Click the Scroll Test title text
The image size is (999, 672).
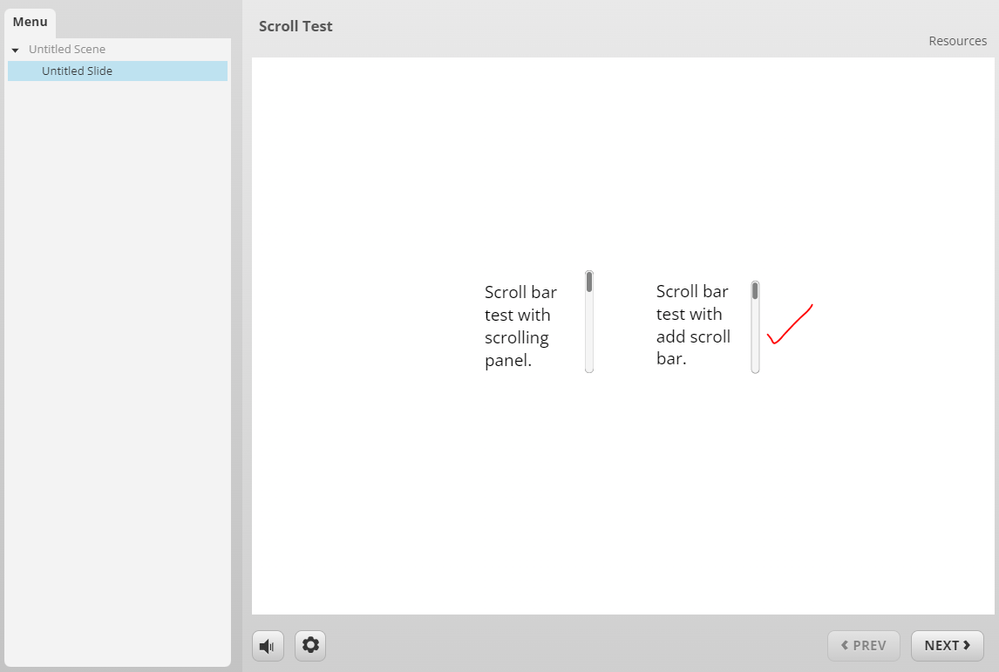(296, 26)
